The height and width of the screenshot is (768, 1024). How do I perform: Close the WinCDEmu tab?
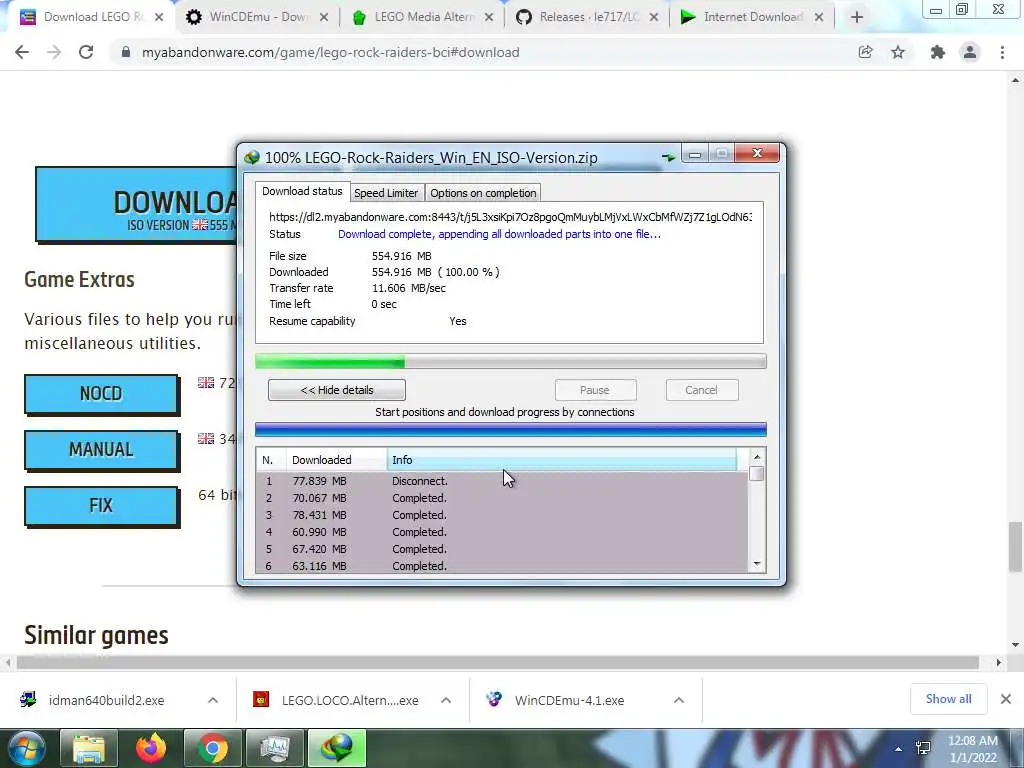(x=323, y=18)
